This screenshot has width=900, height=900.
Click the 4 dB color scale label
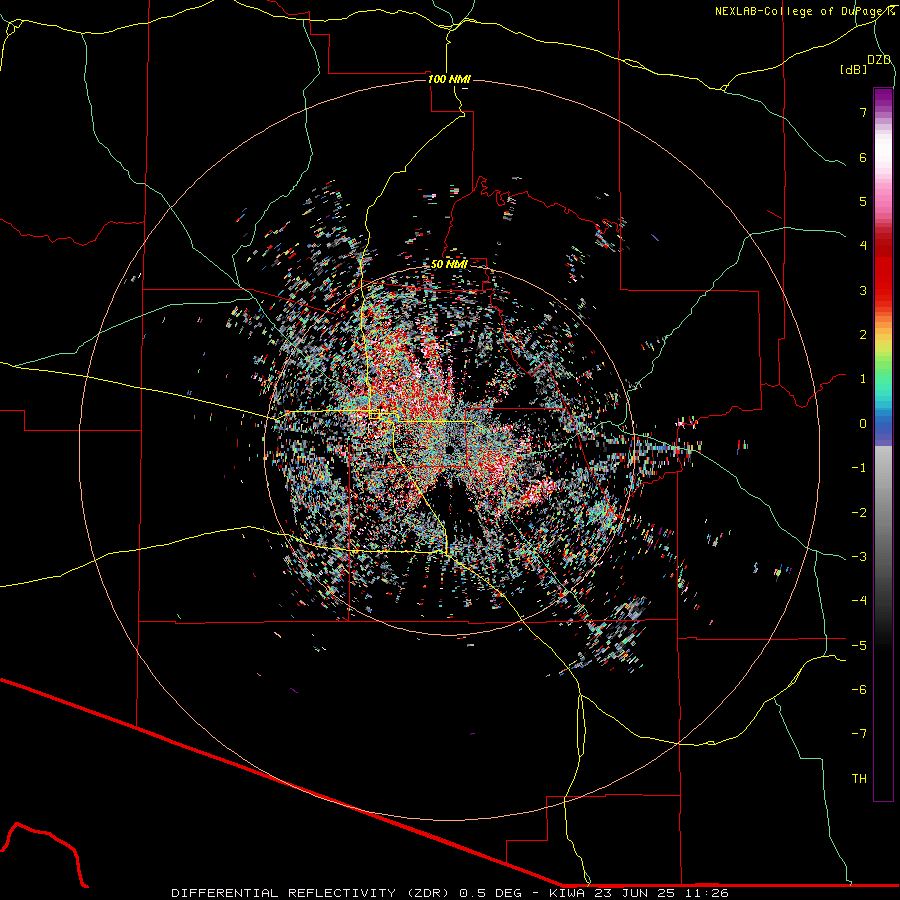[863, 246]
